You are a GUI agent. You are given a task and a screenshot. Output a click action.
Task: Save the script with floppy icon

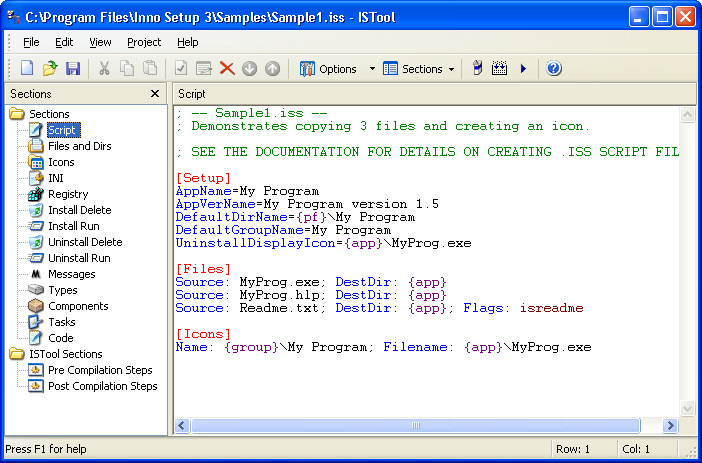tap(72, 69)
